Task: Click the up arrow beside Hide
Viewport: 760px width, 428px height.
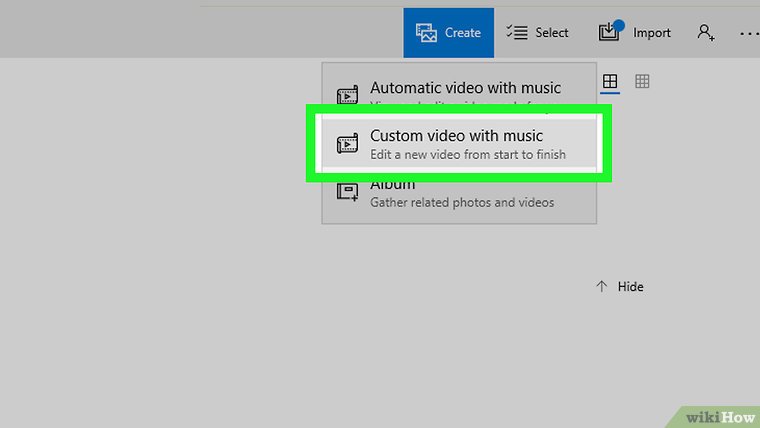Action: [601, 287]
